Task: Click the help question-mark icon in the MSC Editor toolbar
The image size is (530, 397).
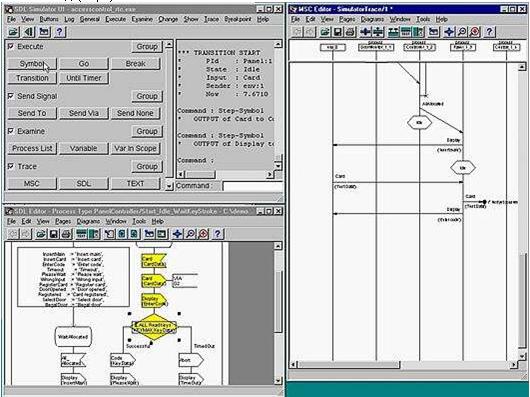Action: tap(489, 32)
